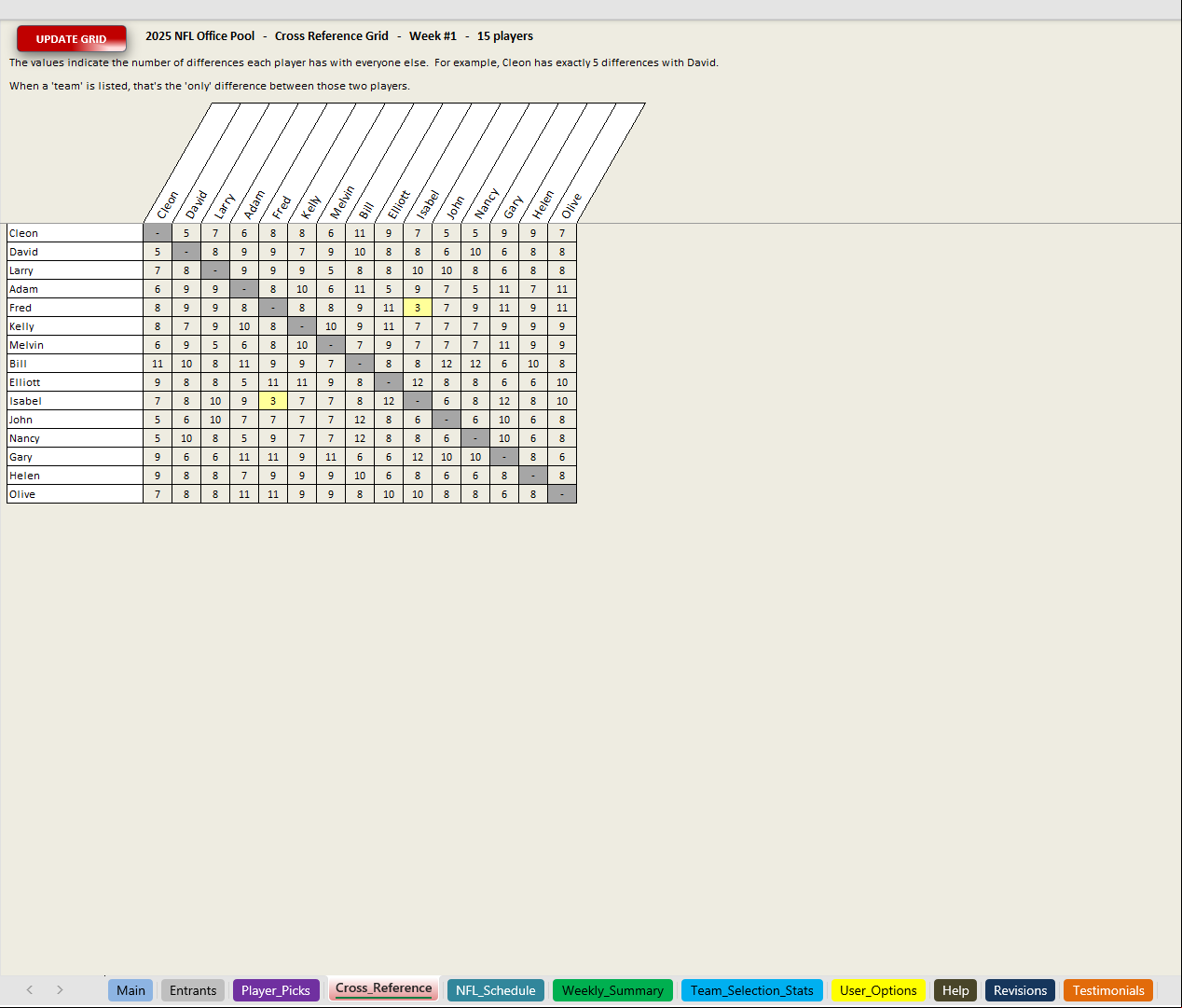Click the 'Week #1' title text

point(433,35)
